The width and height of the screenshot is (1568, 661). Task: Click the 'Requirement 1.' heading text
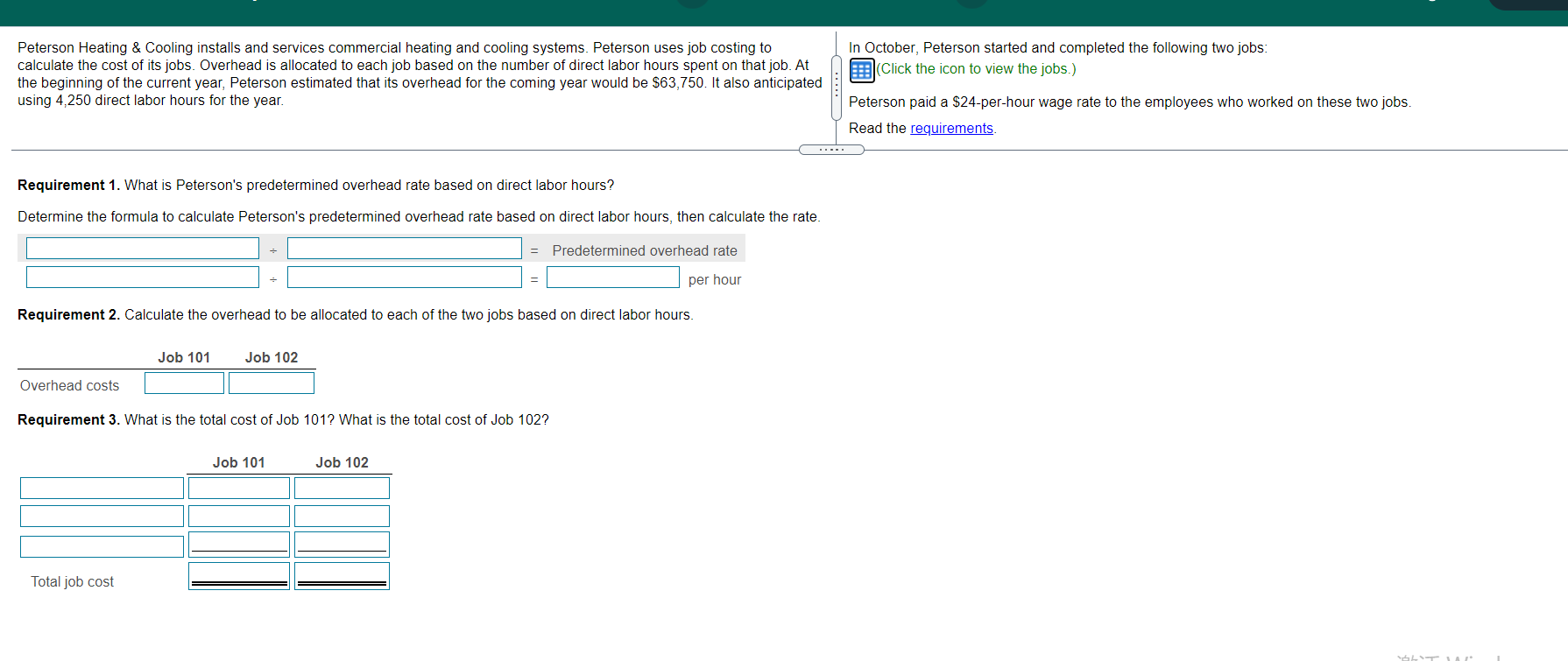(x=68, y=186)
